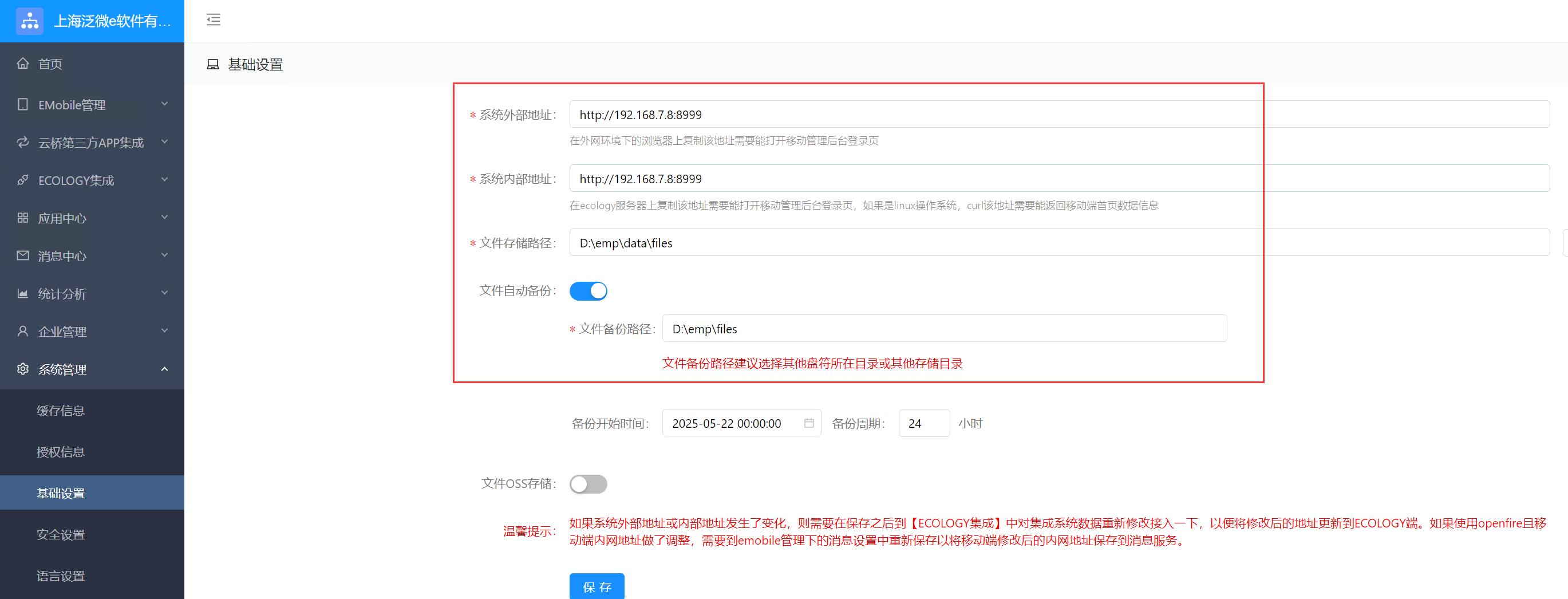Collapse 系统管理 menu chevron
1568x599 pixels.
164,369
